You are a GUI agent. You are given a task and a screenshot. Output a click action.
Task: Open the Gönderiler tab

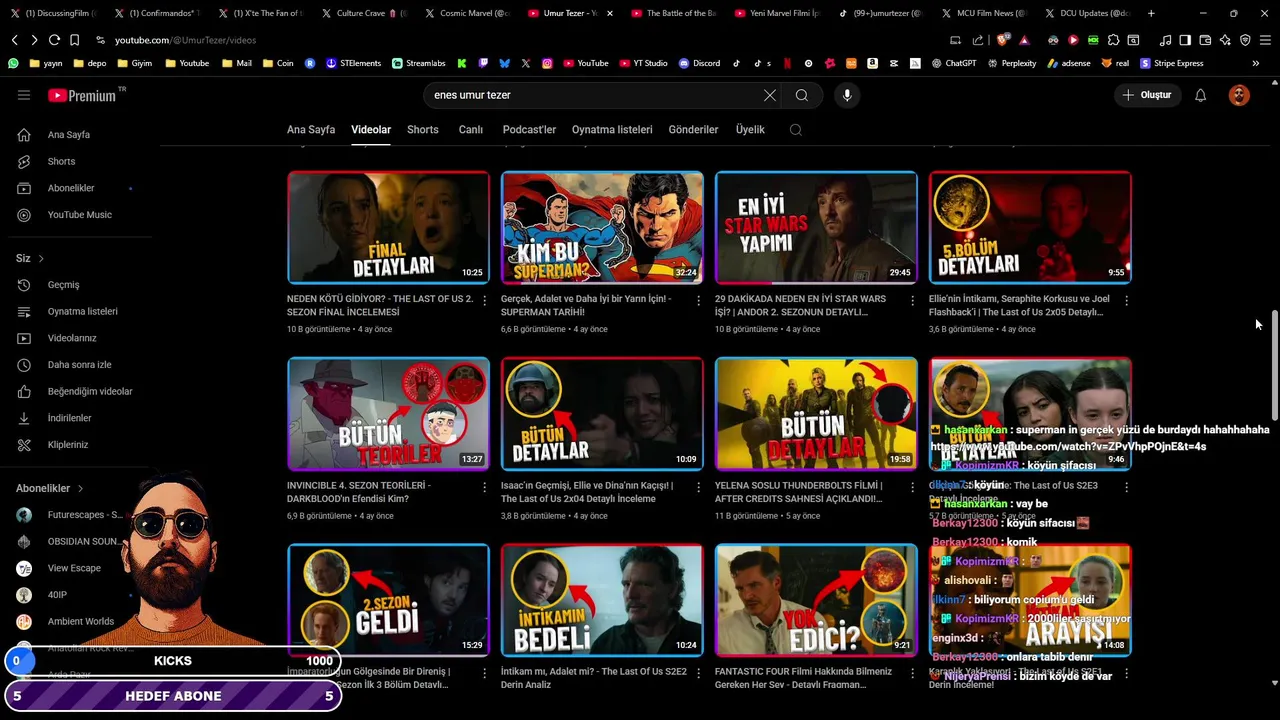[693, 129]
